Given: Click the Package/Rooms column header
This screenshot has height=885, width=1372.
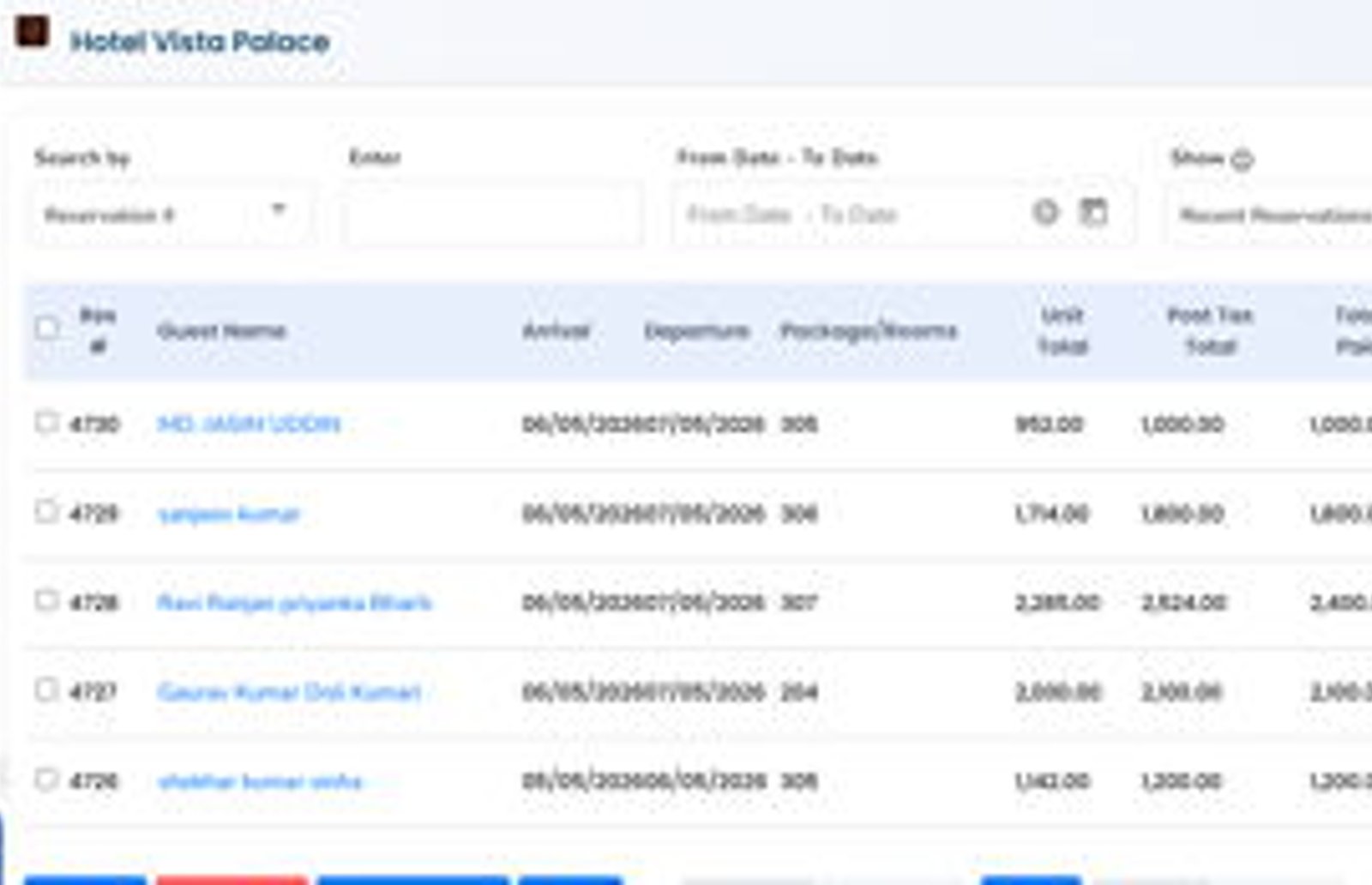Looking at the screenshot, I should (869, 331).
